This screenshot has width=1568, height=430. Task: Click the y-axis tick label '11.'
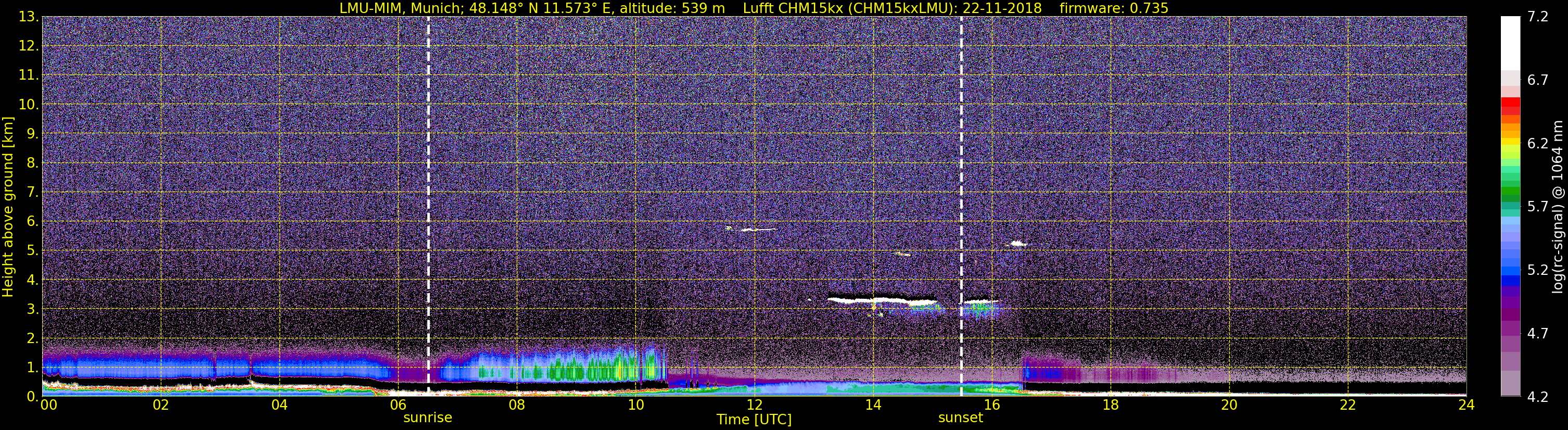coord(29,75)
